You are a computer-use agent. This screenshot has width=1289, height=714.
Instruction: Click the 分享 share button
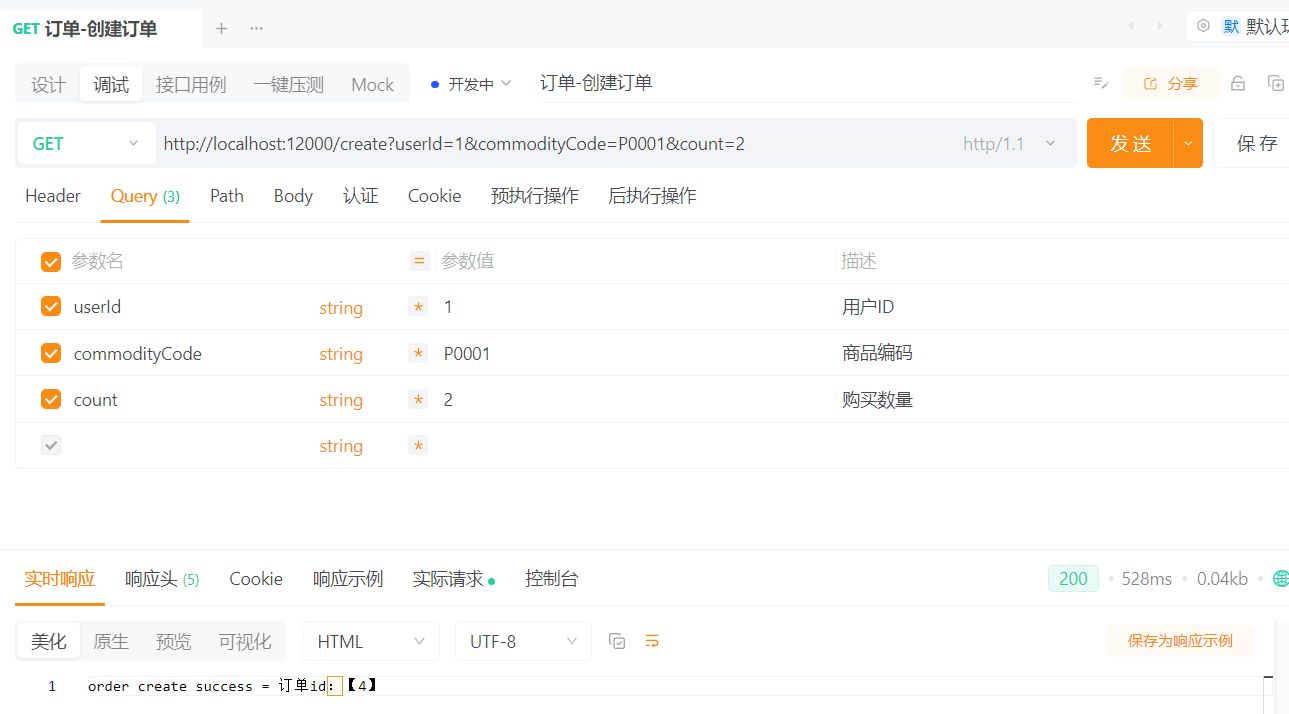coord(1170,83)
